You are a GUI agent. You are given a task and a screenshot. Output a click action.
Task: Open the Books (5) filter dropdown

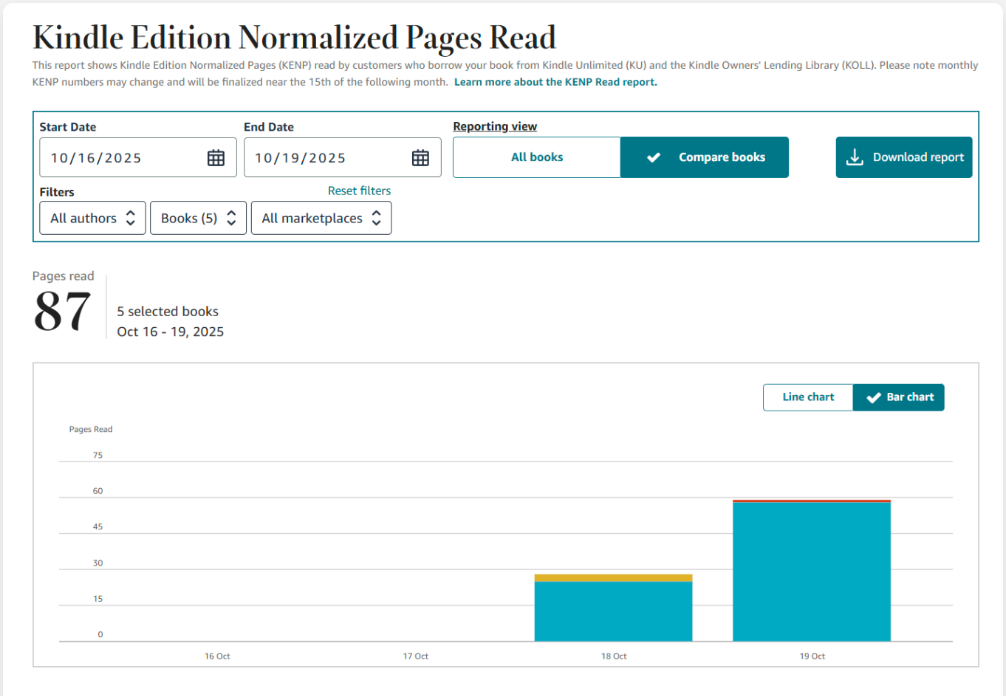198,218
